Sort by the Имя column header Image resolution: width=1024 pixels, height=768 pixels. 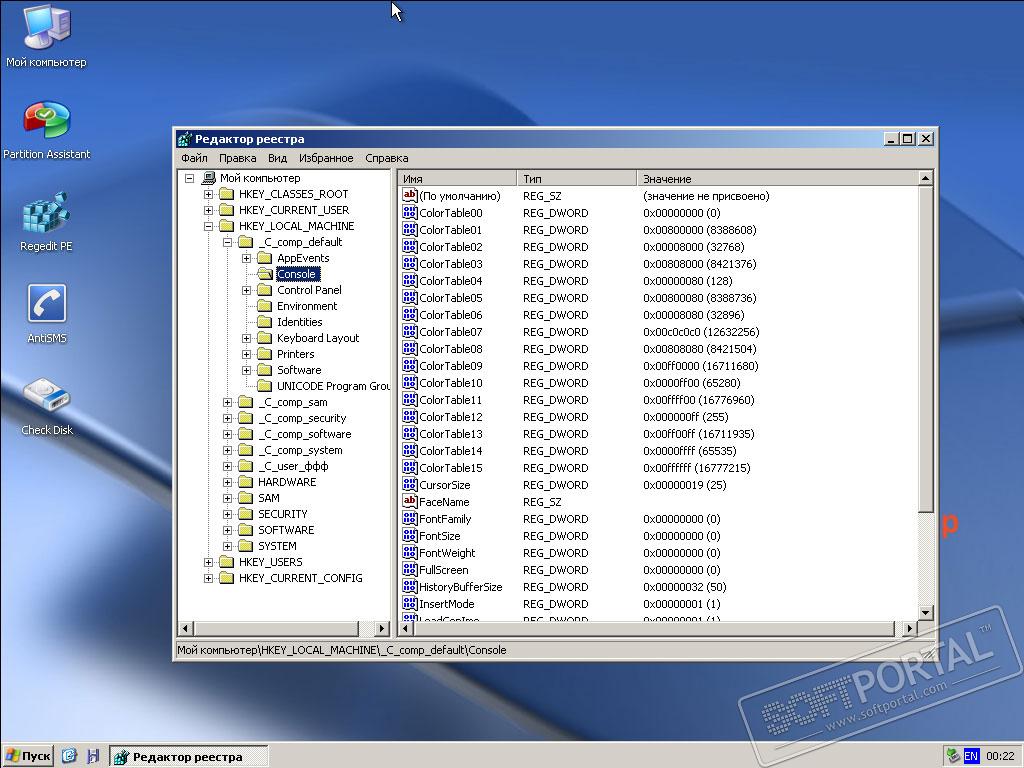click(x=458, y=178)
